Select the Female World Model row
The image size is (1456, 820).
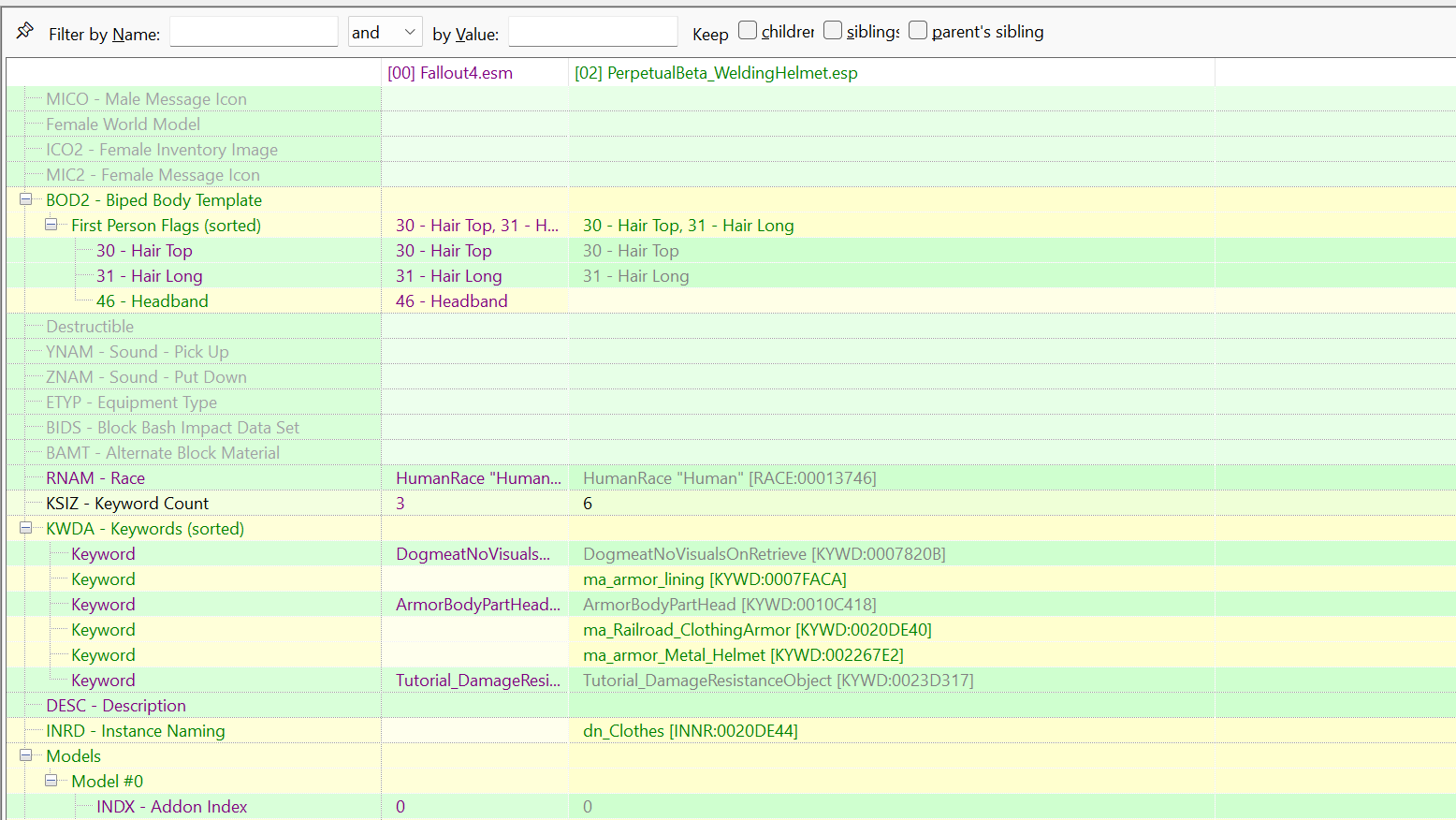[x=123, y=124]
